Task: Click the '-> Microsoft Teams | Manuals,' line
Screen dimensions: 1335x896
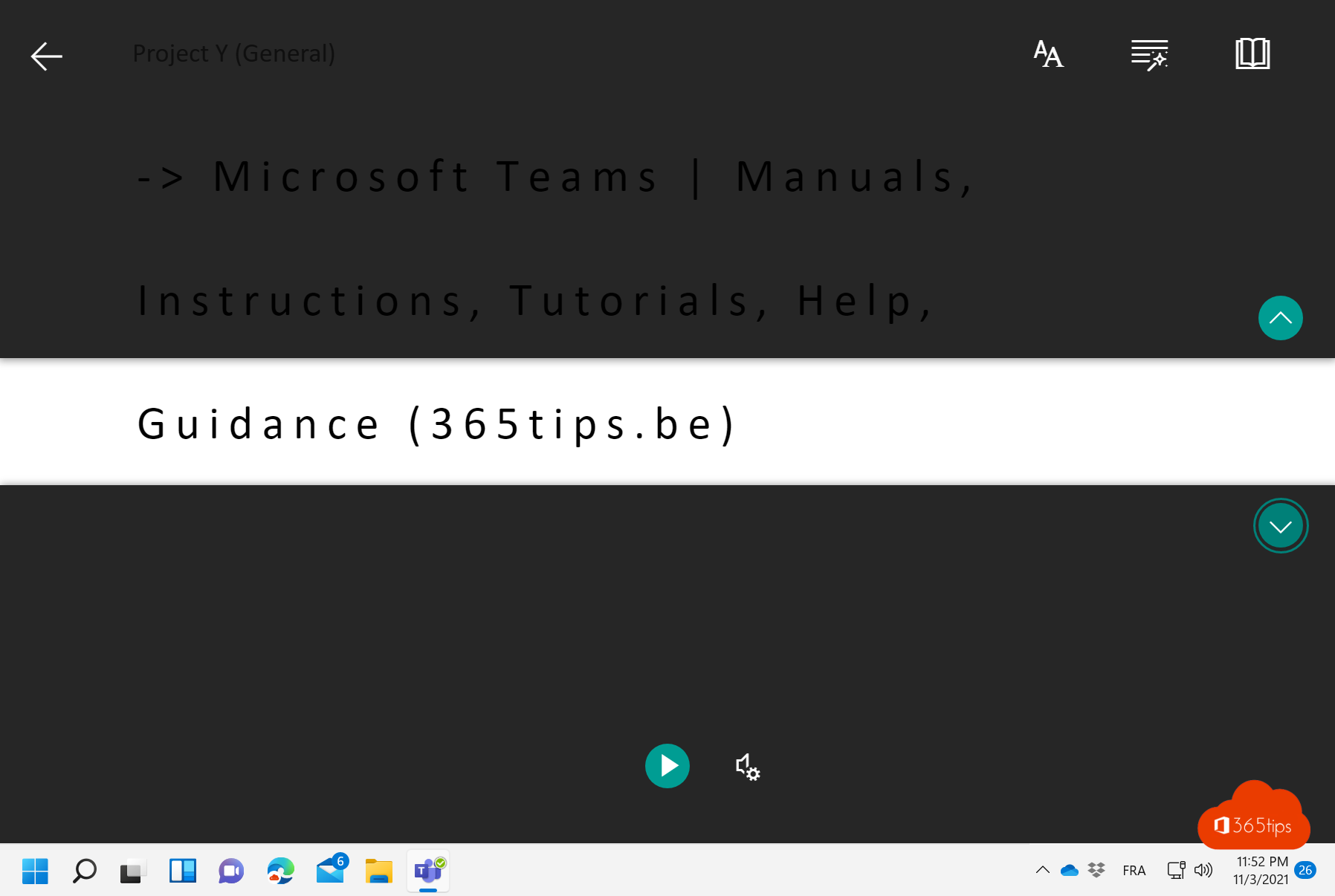Action: pos(555,177)
